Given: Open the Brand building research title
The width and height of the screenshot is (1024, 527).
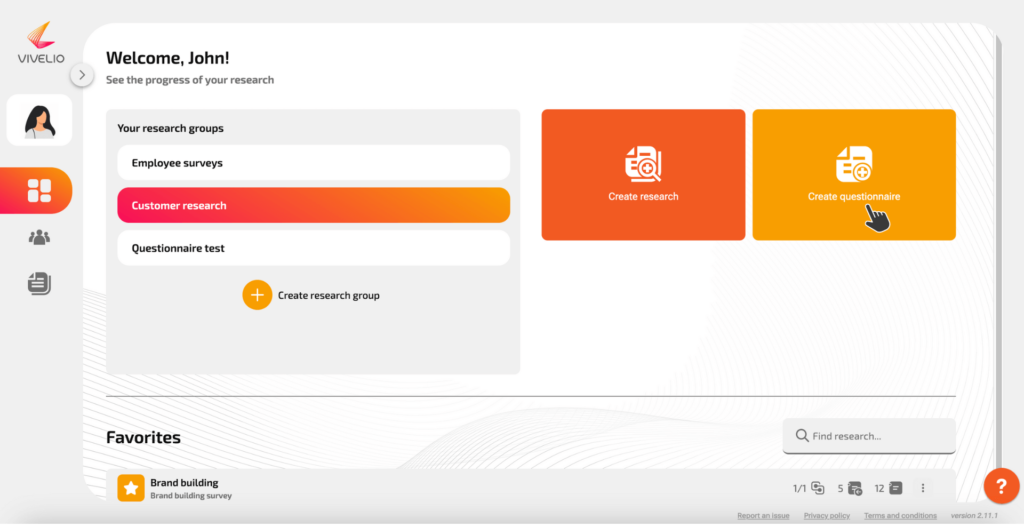Looking at the screenshot, I should pos(184,483).
